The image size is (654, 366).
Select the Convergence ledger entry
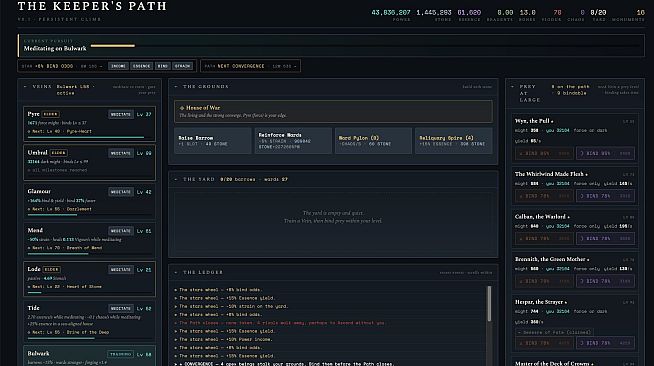284,363
